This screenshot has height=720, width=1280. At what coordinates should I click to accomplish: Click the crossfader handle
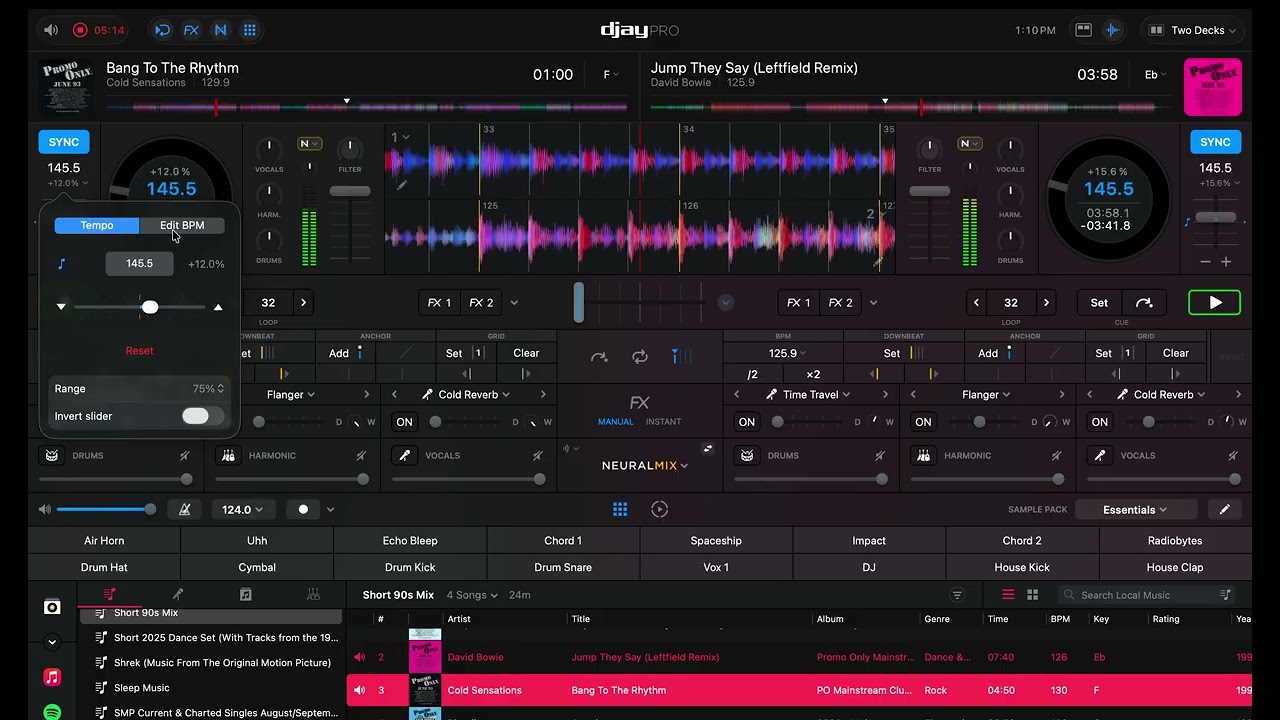click(x=578, y=303)
